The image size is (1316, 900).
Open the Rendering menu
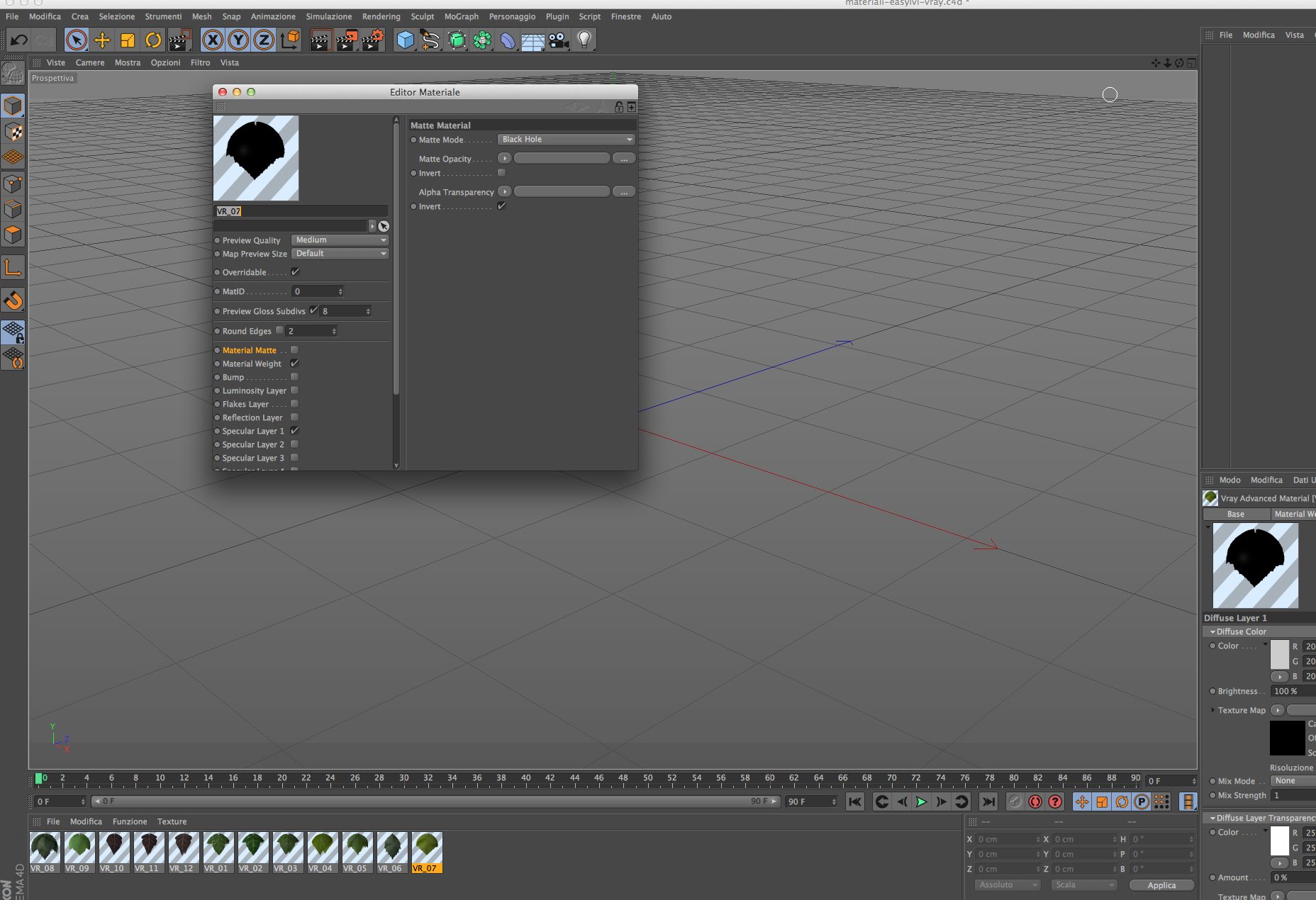tap(381, 16)
